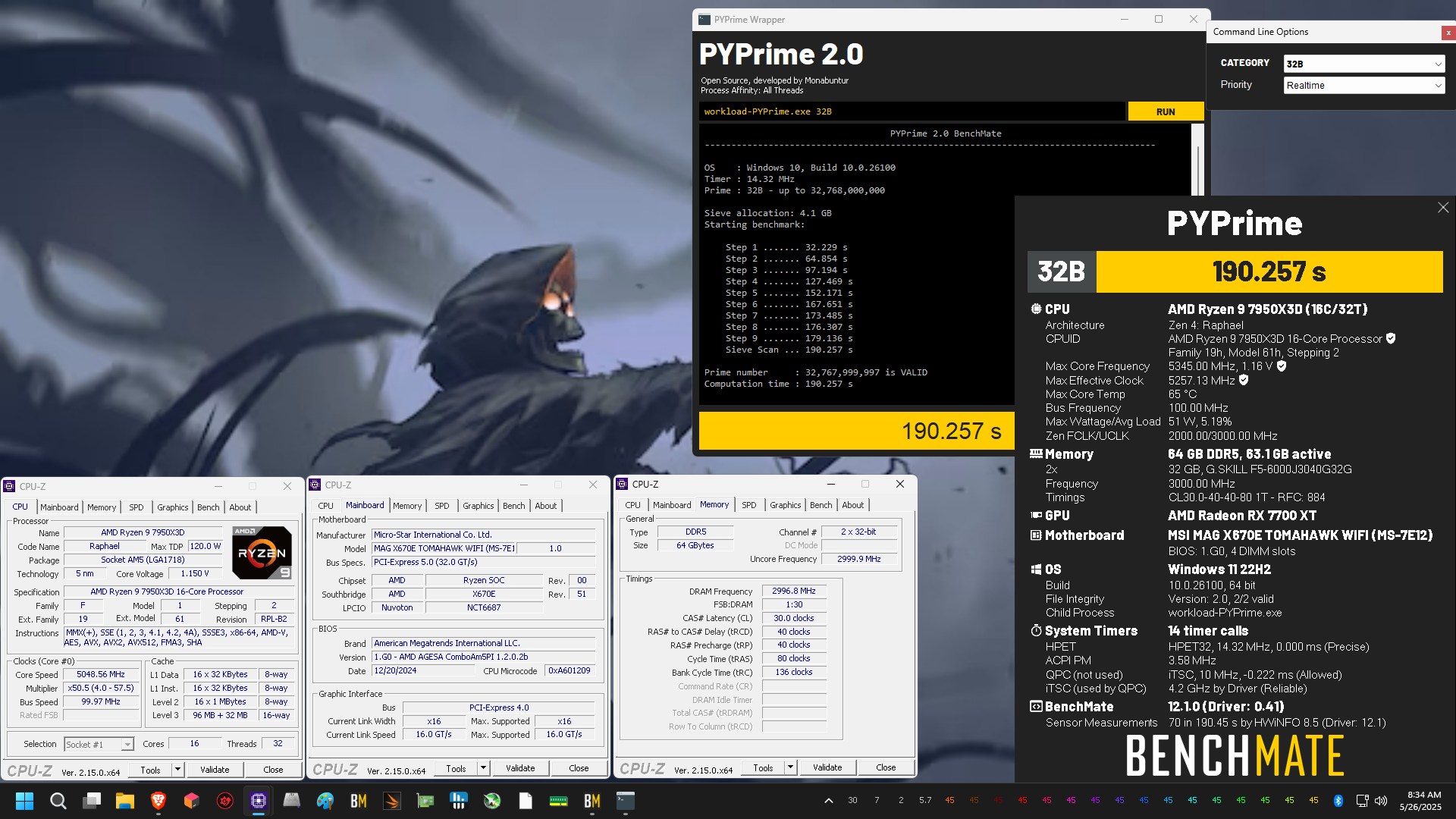This screenshot has width=1456, height=819.
Task: Click the Ryzen 9 logo in CPU-Z
Action: (x=262, y=553)
